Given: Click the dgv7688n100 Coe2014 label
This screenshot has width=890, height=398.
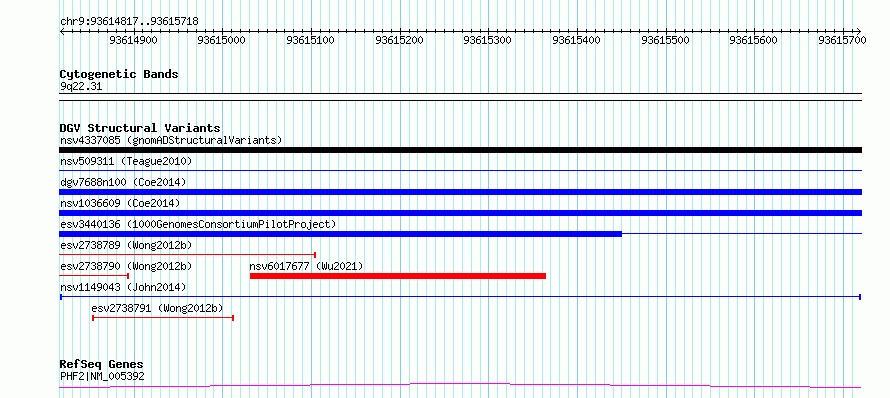Looking at the screenshot, I should tap(123, 182).
